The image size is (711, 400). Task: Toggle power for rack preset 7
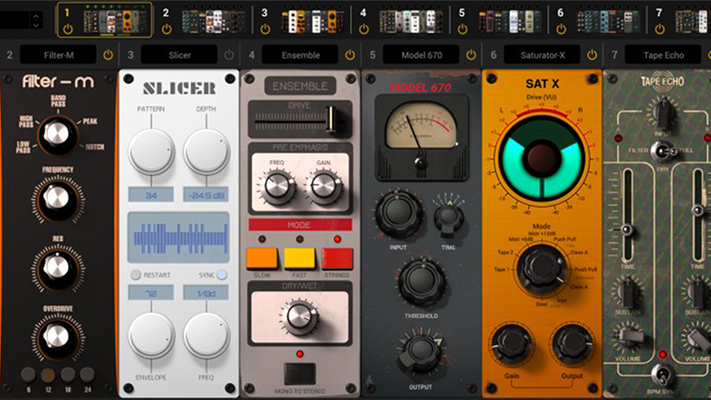click(x=660, y=29)
